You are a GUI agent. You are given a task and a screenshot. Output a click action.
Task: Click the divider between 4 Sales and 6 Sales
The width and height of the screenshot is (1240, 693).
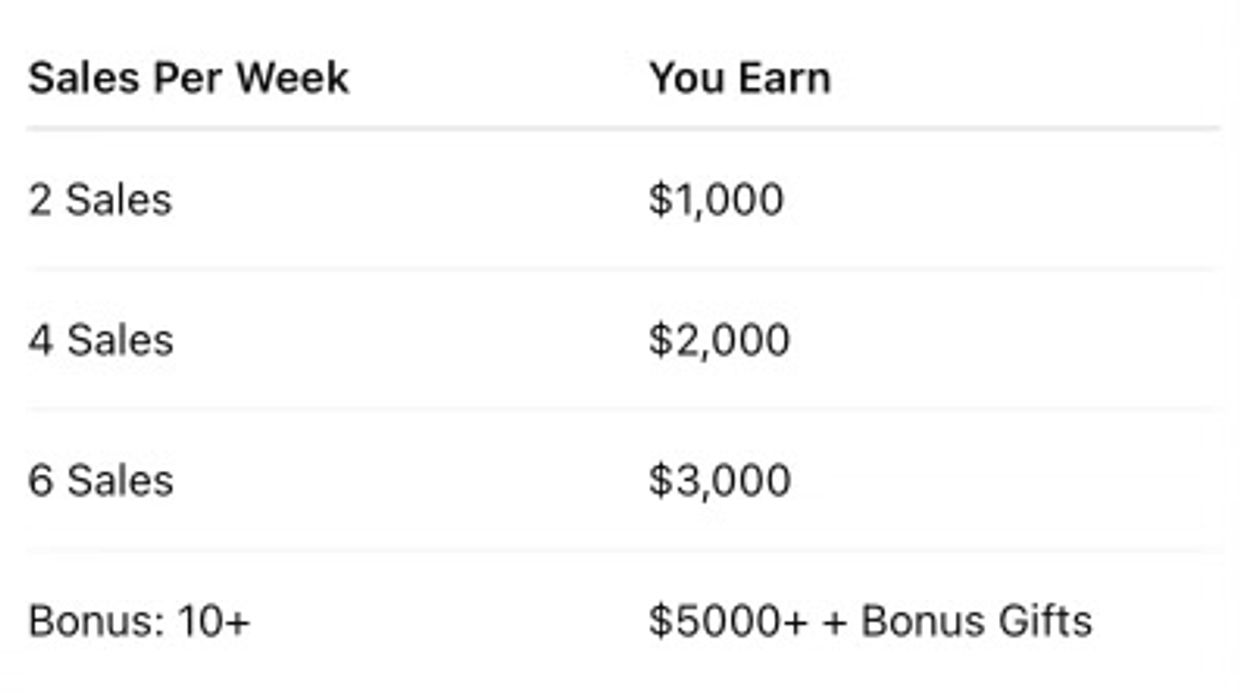tap(622, 409)
